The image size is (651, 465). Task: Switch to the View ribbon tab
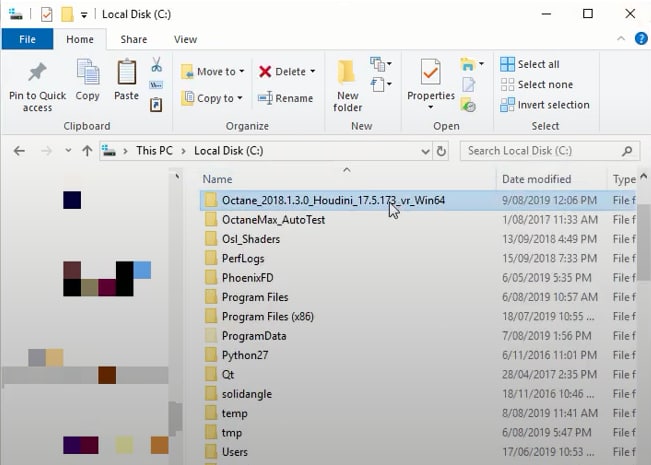pyautogui.click(x=185, y=39)
